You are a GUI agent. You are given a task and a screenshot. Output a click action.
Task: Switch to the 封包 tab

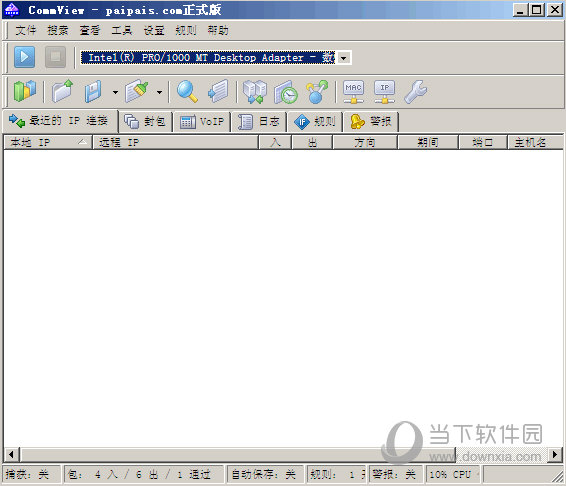pyautogui.click(x=146, y=122)
